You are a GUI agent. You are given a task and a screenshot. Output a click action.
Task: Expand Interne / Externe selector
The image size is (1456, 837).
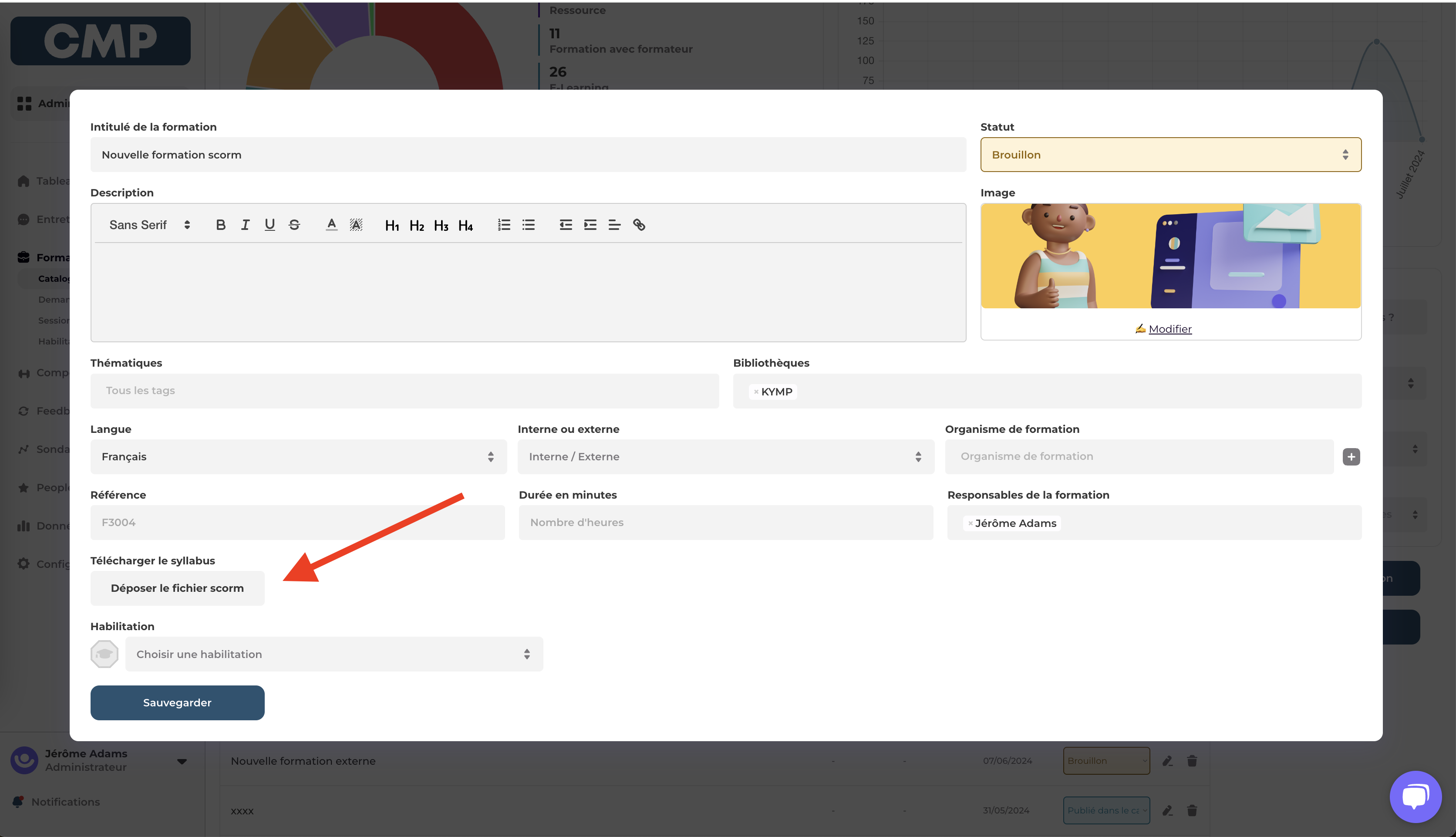coord(725,456)
